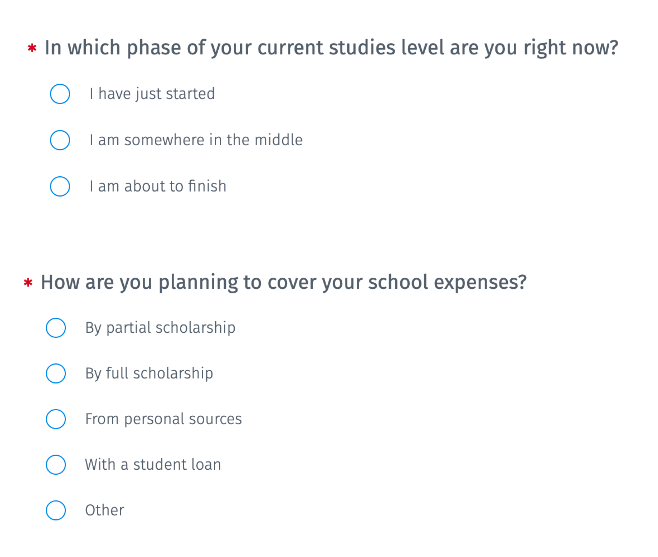Click the "I have just started" label text
Screen dimensions: 658x557
152,94
